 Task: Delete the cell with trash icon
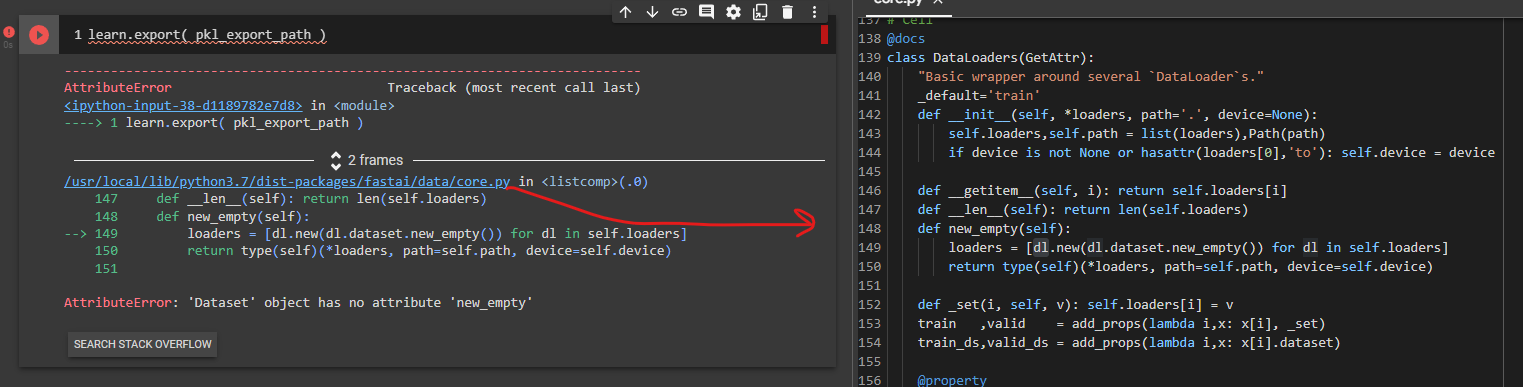(787, 12)
